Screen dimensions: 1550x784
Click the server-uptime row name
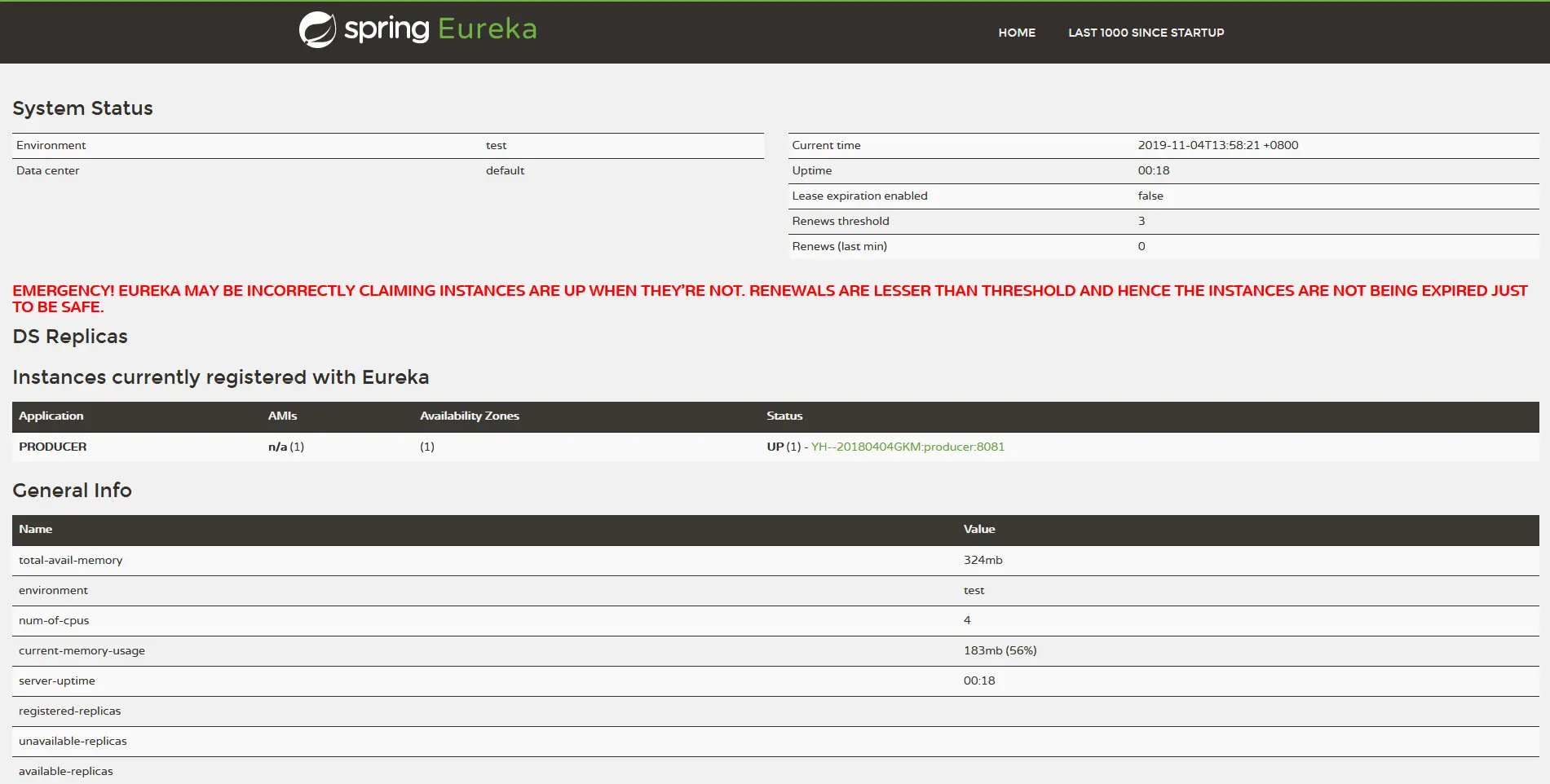(x=57, y=680)
